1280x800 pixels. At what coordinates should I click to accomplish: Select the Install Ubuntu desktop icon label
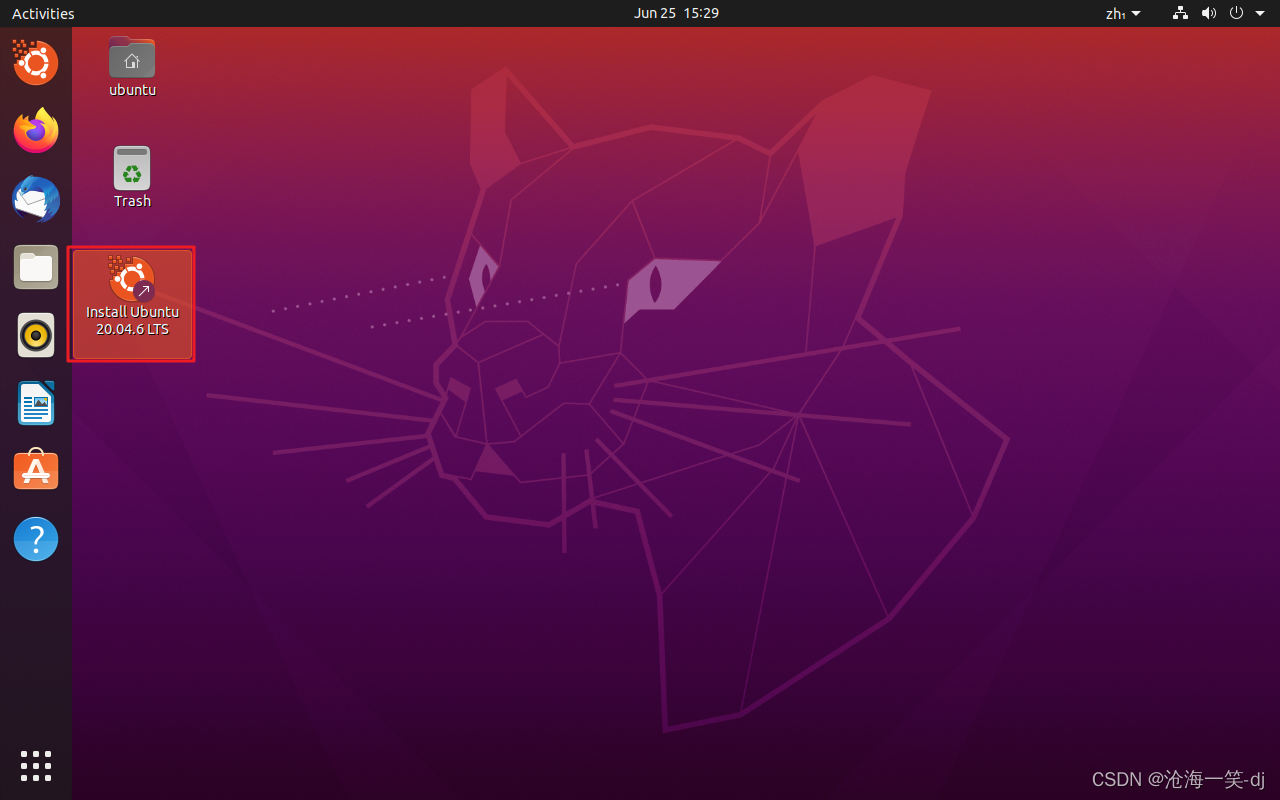click(x=131, y=320)
